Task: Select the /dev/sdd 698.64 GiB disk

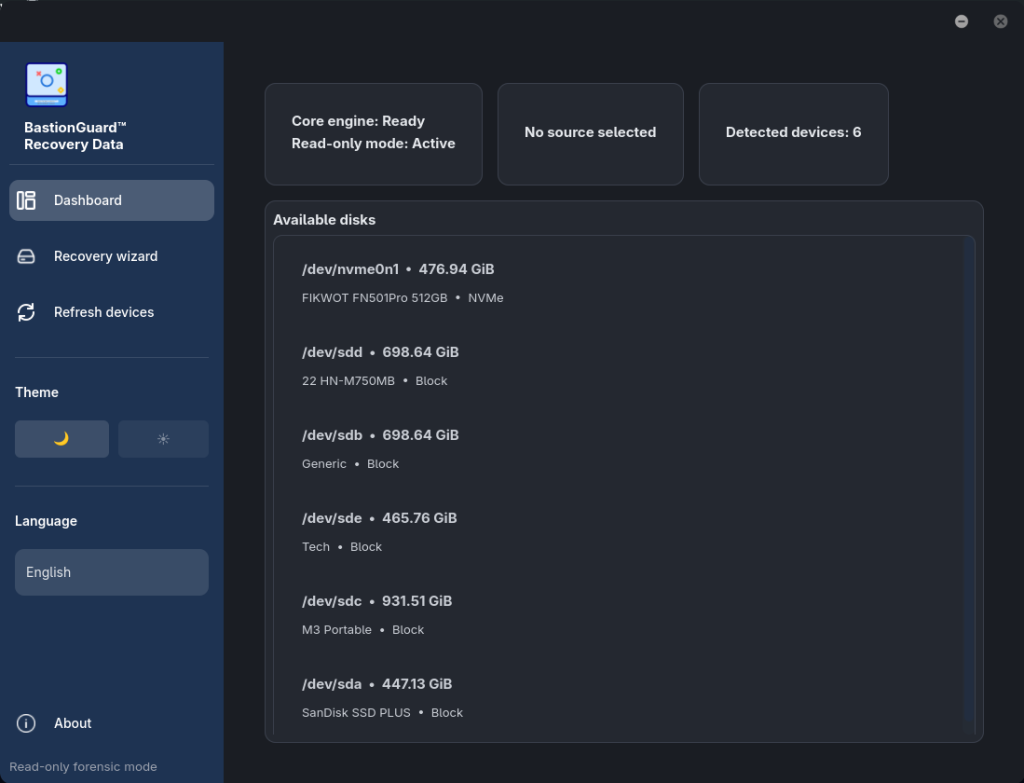Action: point(619,366)
